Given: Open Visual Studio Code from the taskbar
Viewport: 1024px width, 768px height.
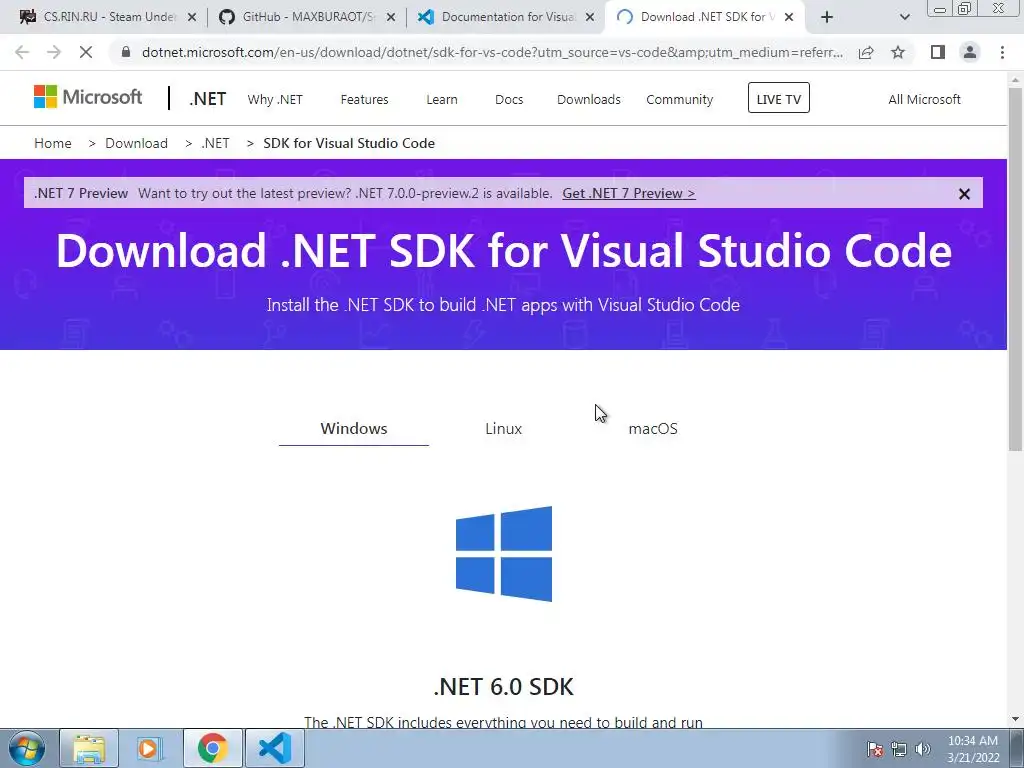Looking at the screenshot, I should (275, 748).
